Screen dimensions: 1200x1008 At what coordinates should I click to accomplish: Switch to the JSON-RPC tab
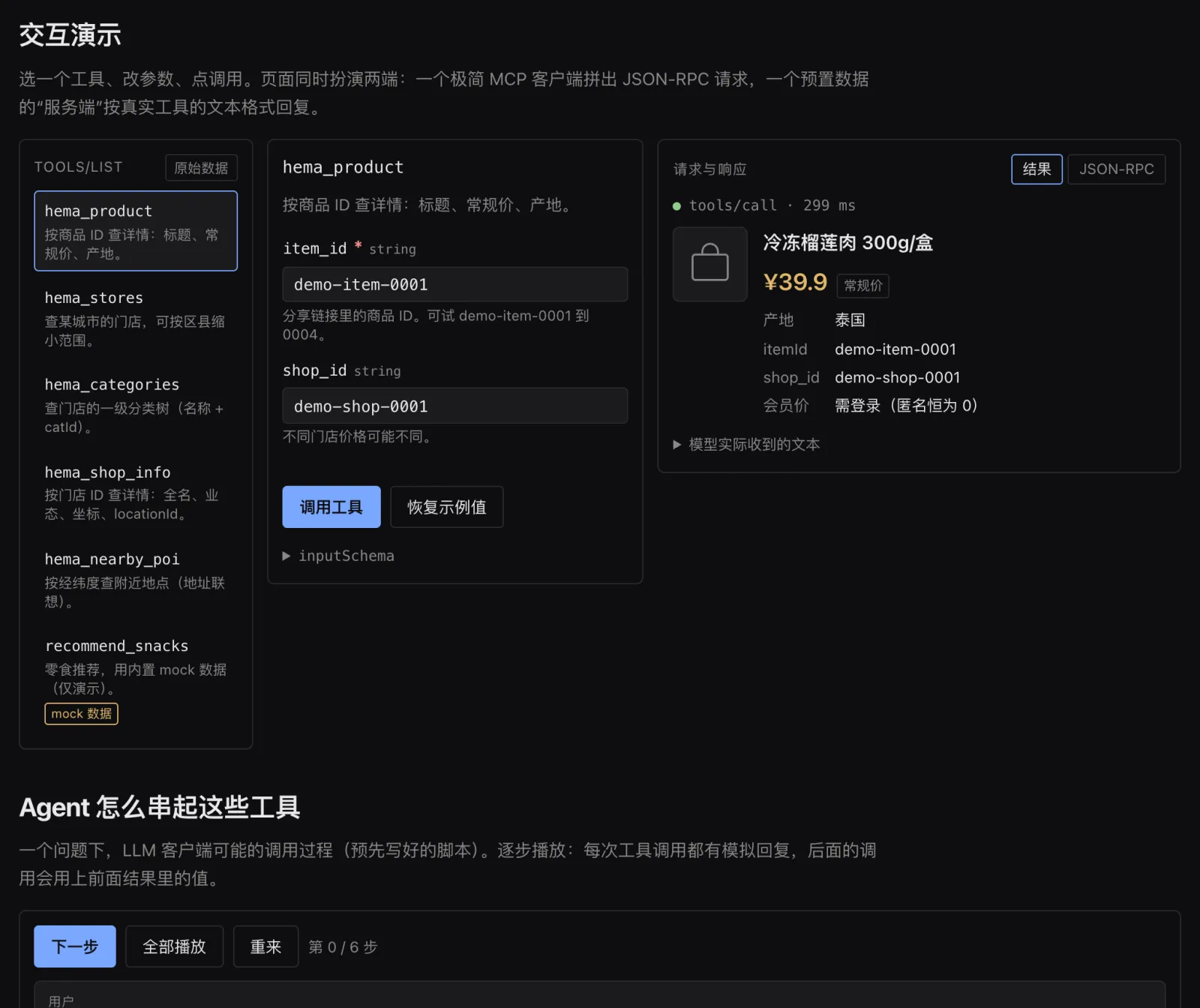click(x=1116, y=169)
